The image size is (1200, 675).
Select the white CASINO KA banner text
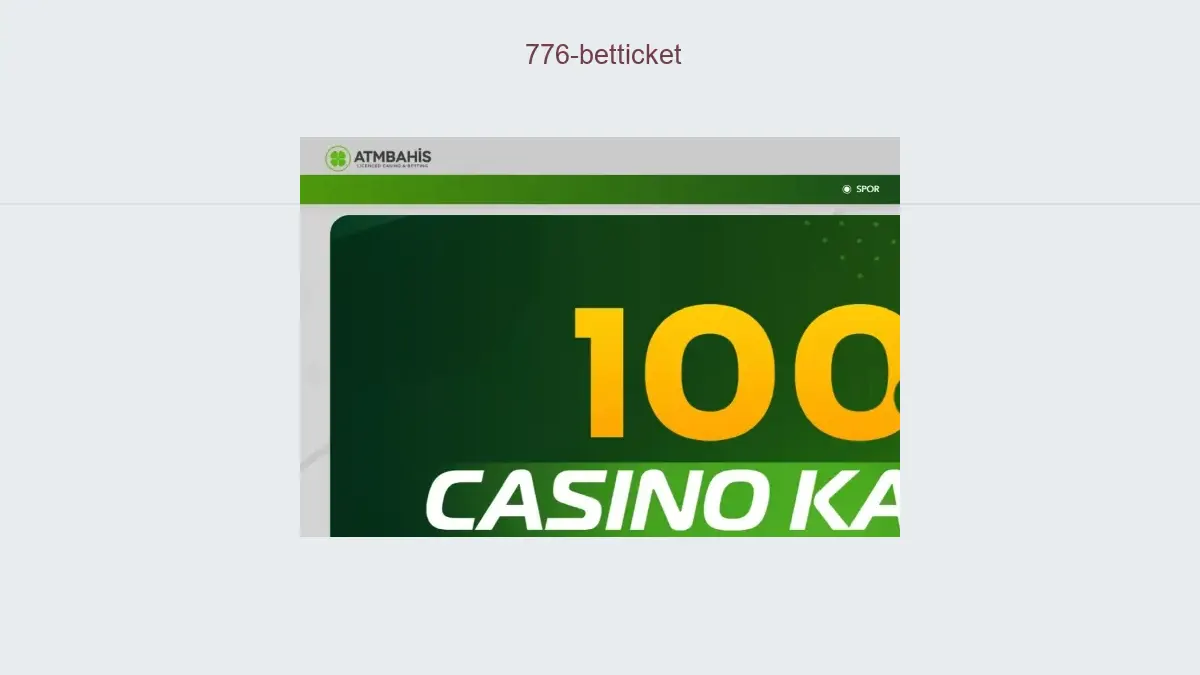coord(664,502)
